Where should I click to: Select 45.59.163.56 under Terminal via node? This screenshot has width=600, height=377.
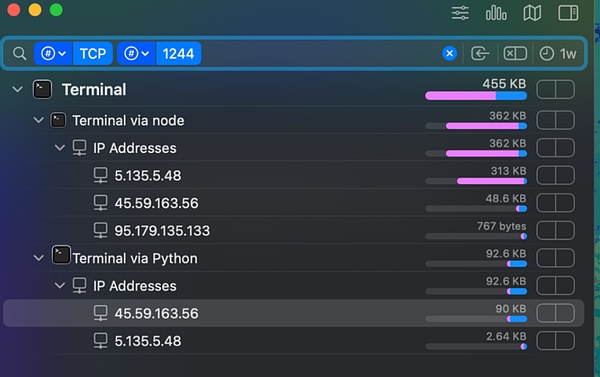(156, 203)
